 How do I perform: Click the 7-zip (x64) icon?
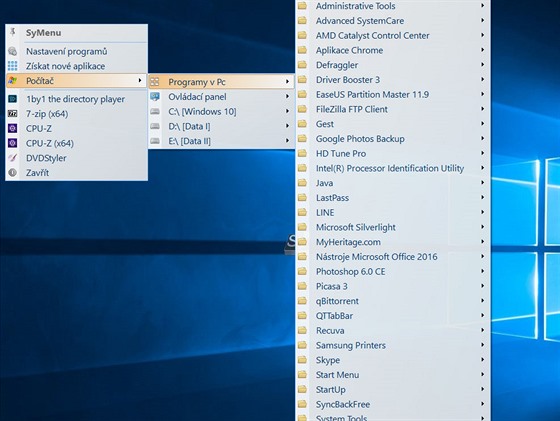[x=12, y=114]
